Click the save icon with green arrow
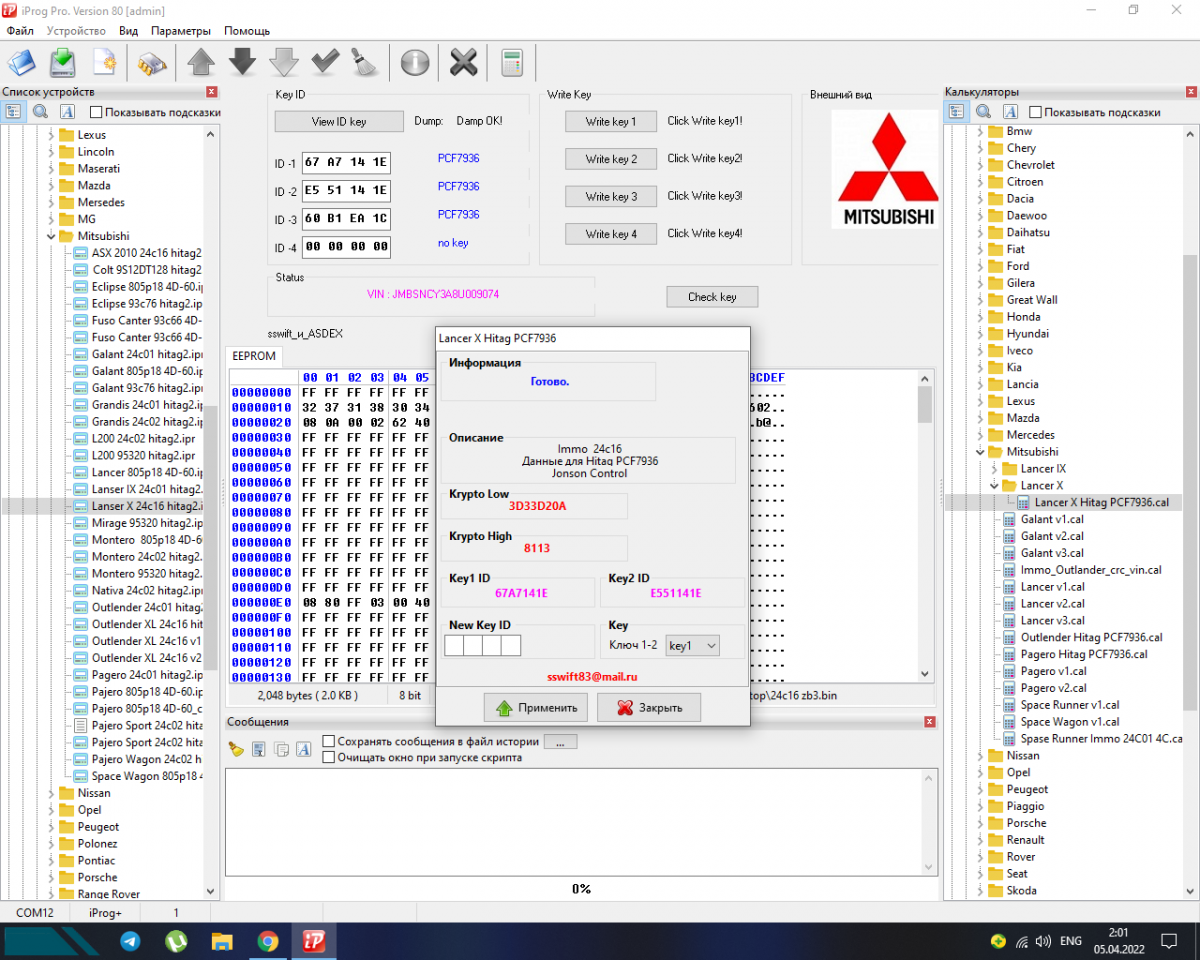Image resolution: width=1200 pixels, height=960 pixels. coord(63,62)
